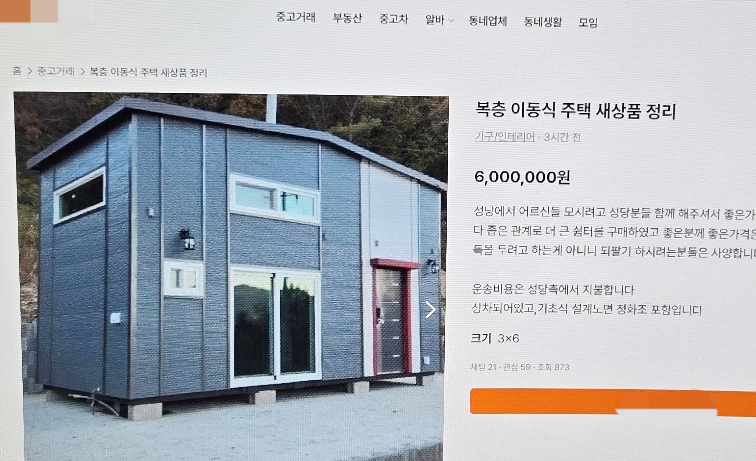The image size is (756, 461).
Task: Click the 복층 이동식 주택 breadcrumb item
Action: pyautogui.click(x=148, y=72)
